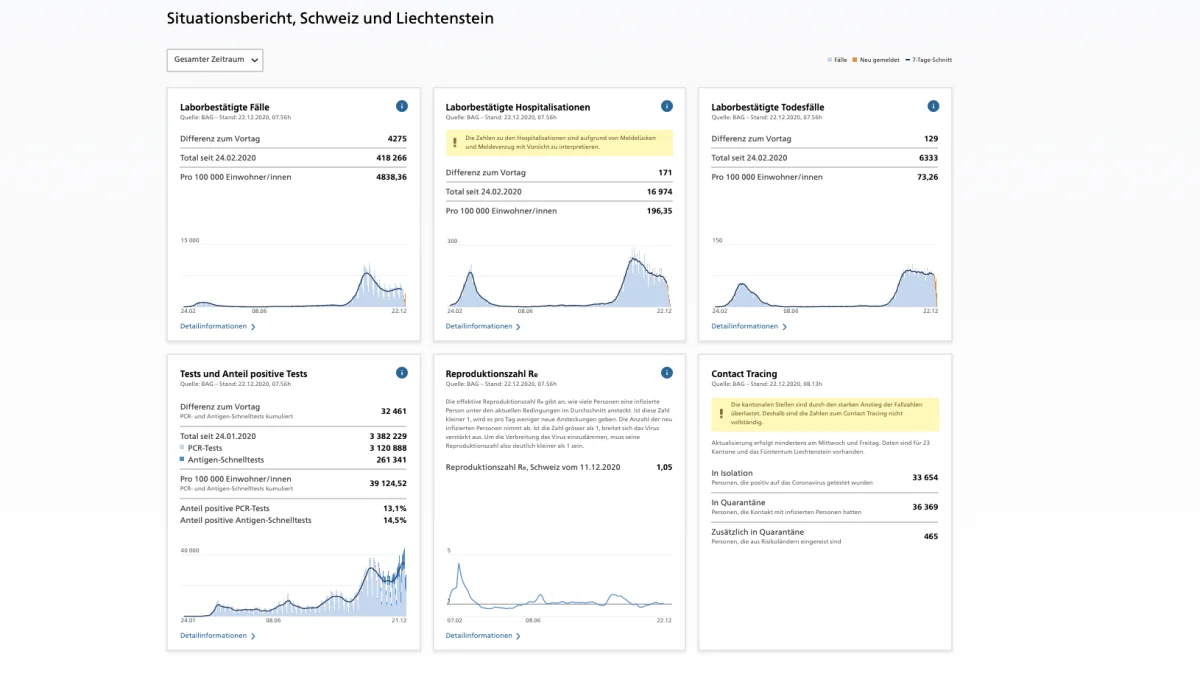Click the Todesfälle chart
The height and width of the screenshot is (682, 1200).
pyautogui.click(x=825, y=276)
